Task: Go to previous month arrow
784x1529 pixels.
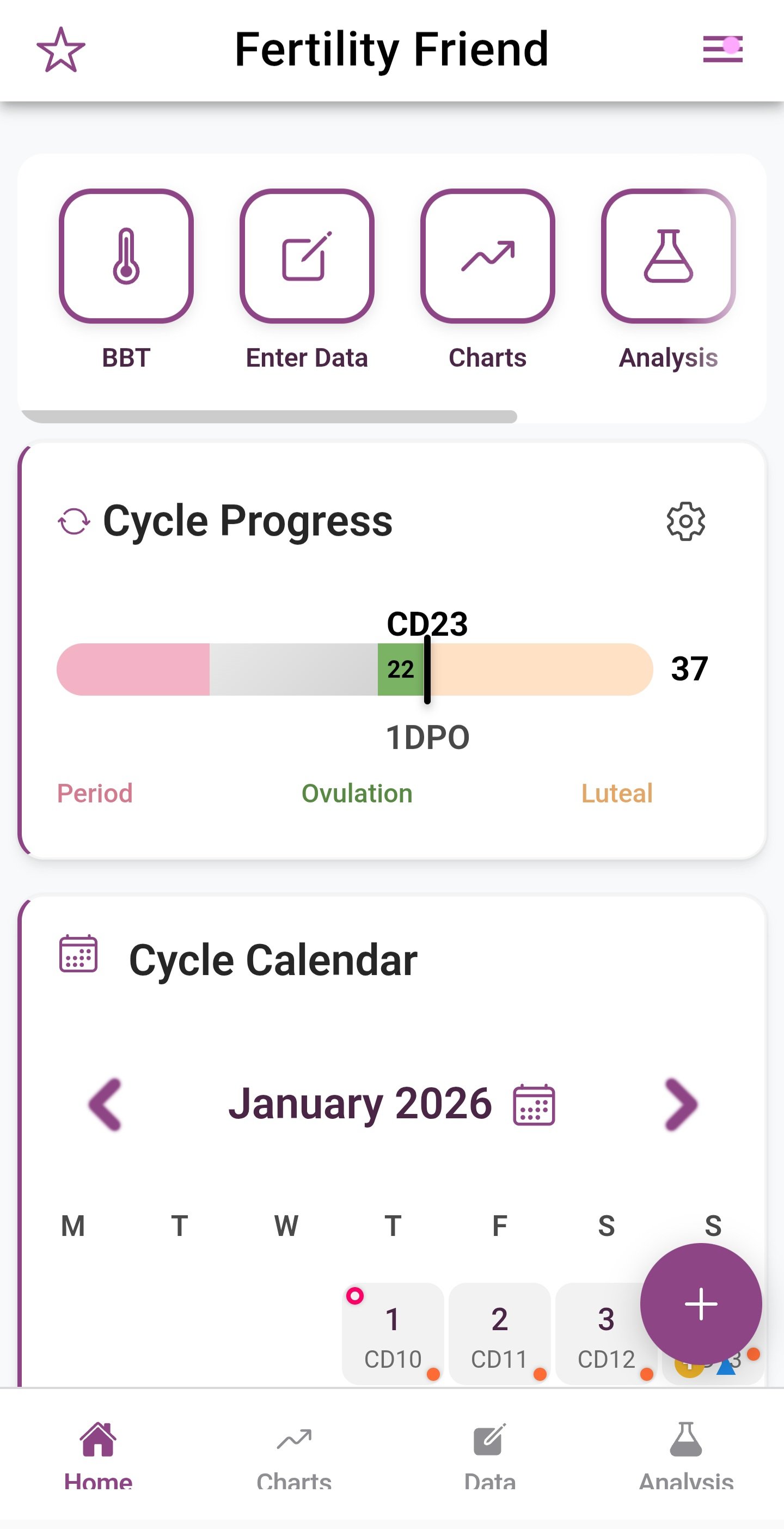Action: pos(105,1104)
